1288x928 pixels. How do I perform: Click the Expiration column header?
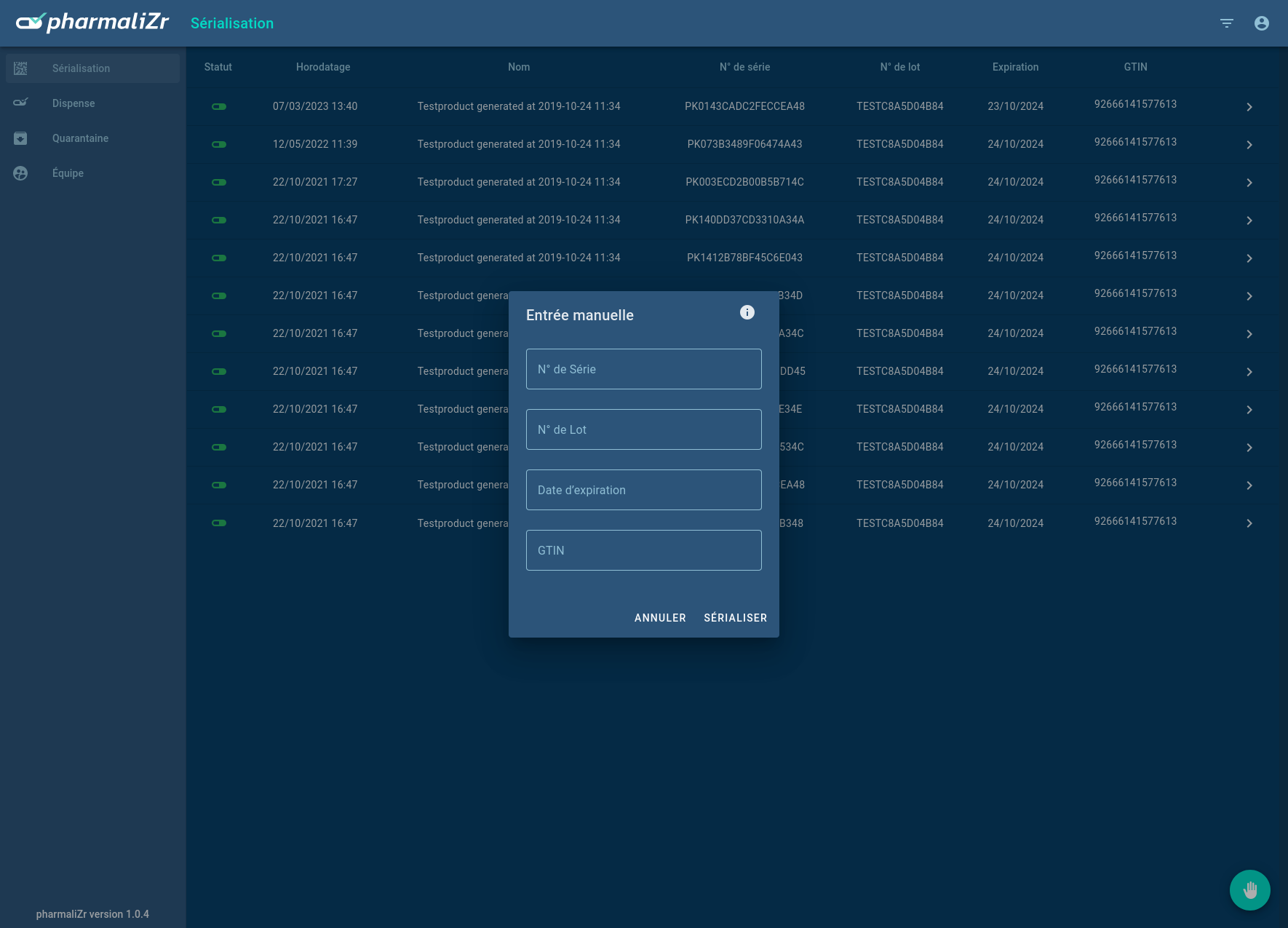[1016, 67]
